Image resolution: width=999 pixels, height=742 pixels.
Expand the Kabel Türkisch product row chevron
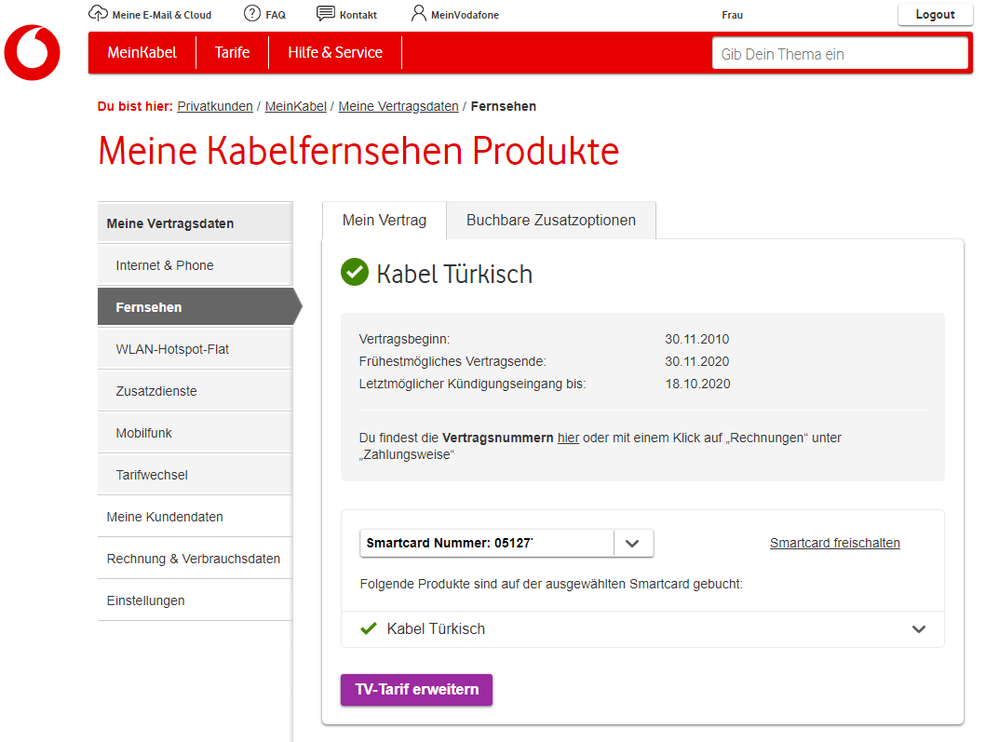coord(918,629)
